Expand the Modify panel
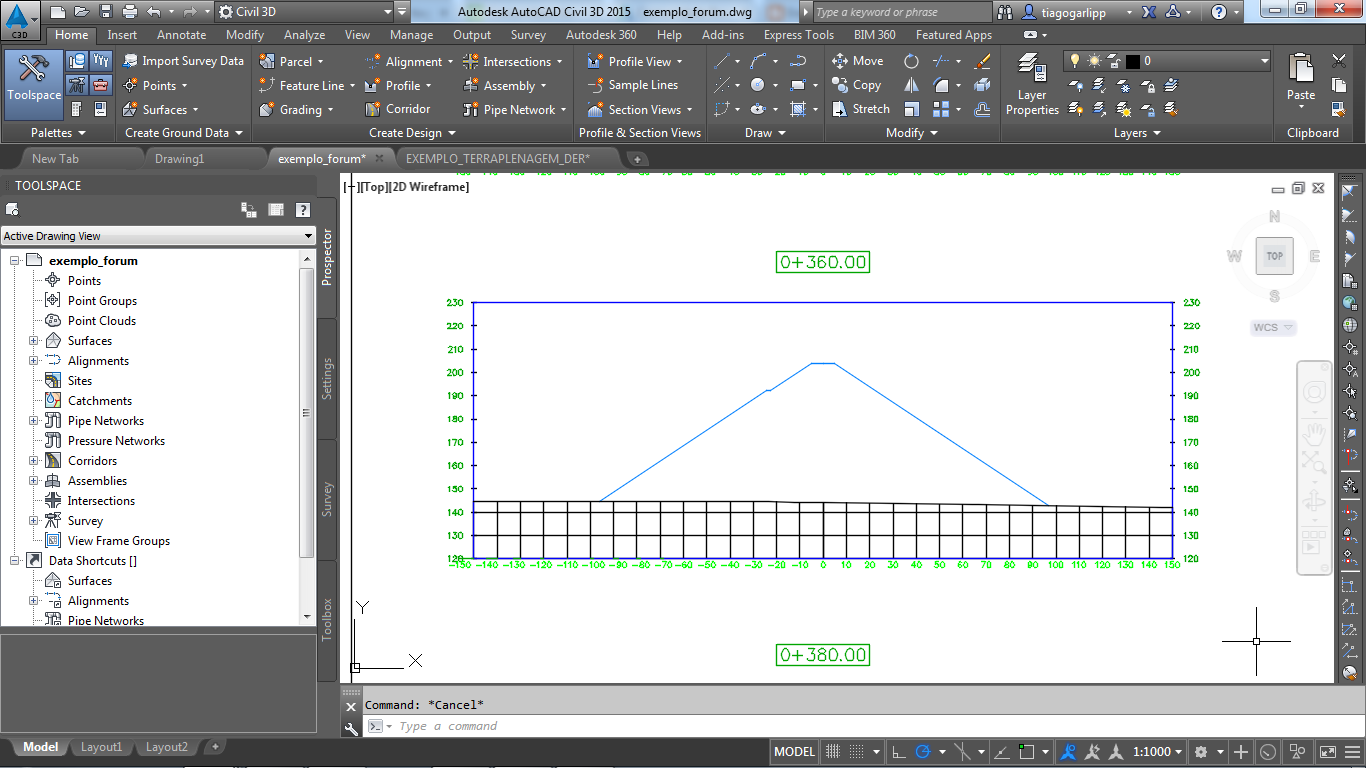The width and height of the screenshot is (1366, 768). click(912, 133)
